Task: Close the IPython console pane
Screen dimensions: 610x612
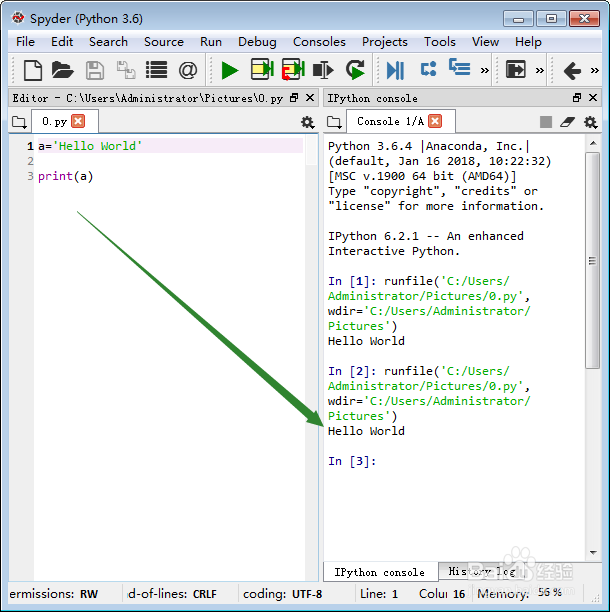Action: (593, 98)
